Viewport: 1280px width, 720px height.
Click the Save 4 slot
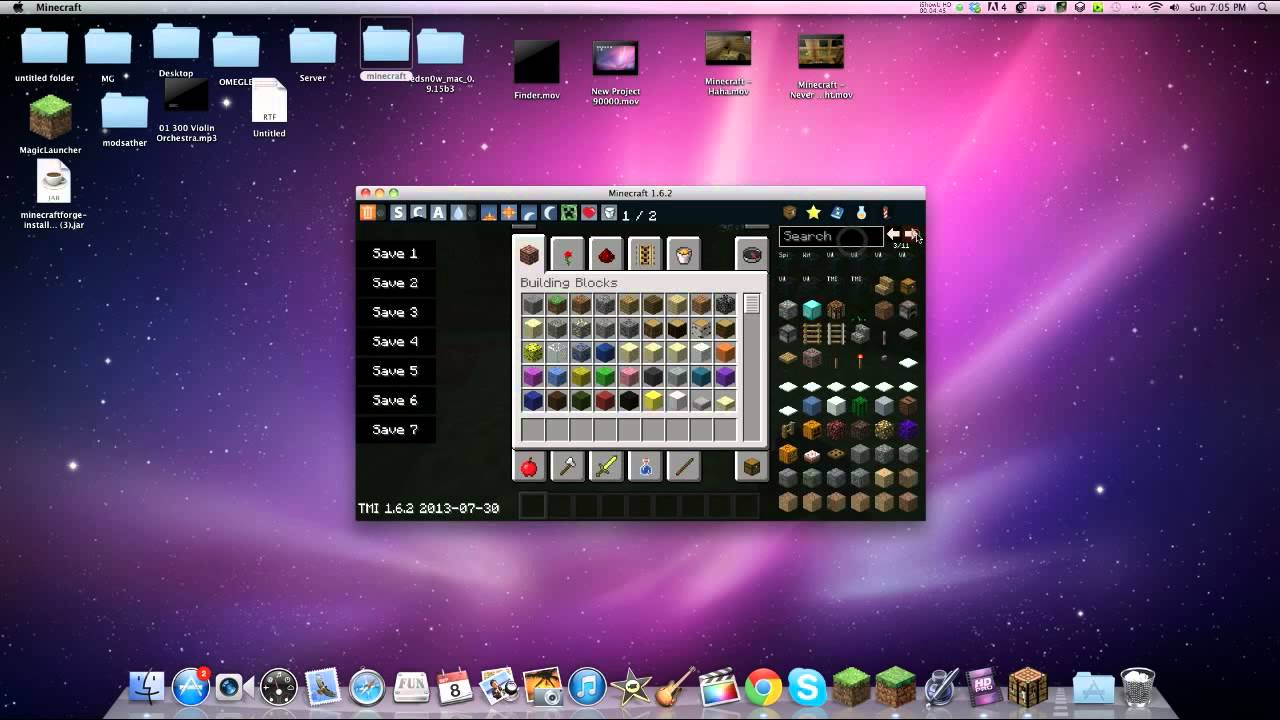395,341
